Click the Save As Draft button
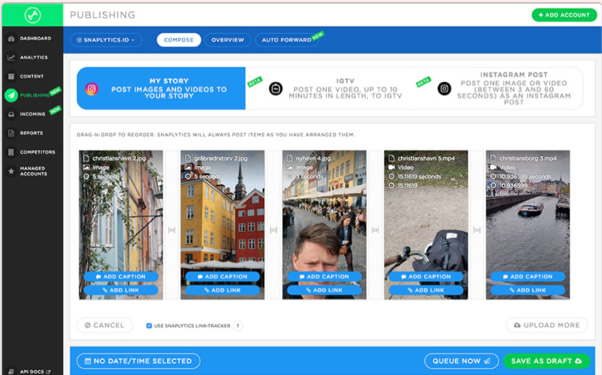This screenshot has width=602, height=375. 547,361
